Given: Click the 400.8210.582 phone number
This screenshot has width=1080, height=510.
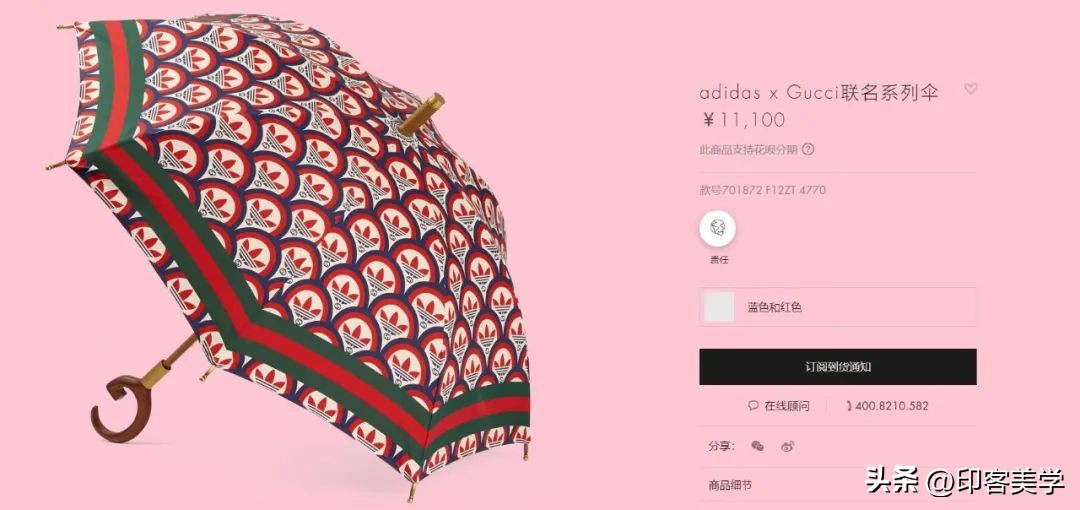Looking at the screenshot, I should 892,406.
